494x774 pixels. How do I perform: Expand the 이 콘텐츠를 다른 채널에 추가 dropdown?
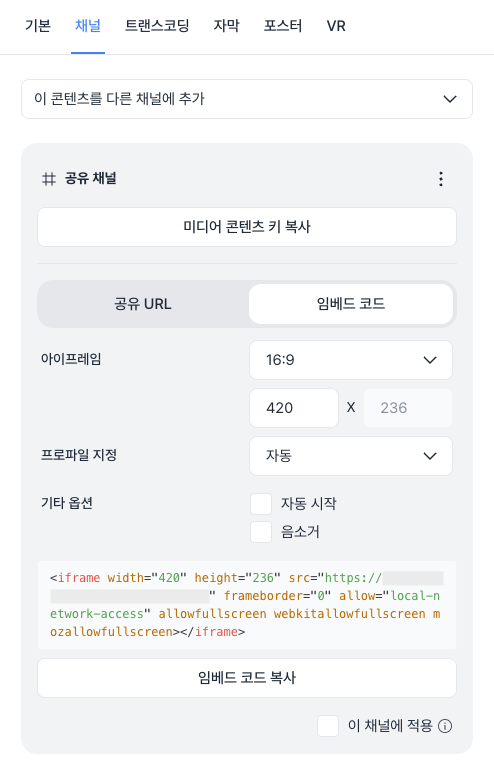pos(247,99)
